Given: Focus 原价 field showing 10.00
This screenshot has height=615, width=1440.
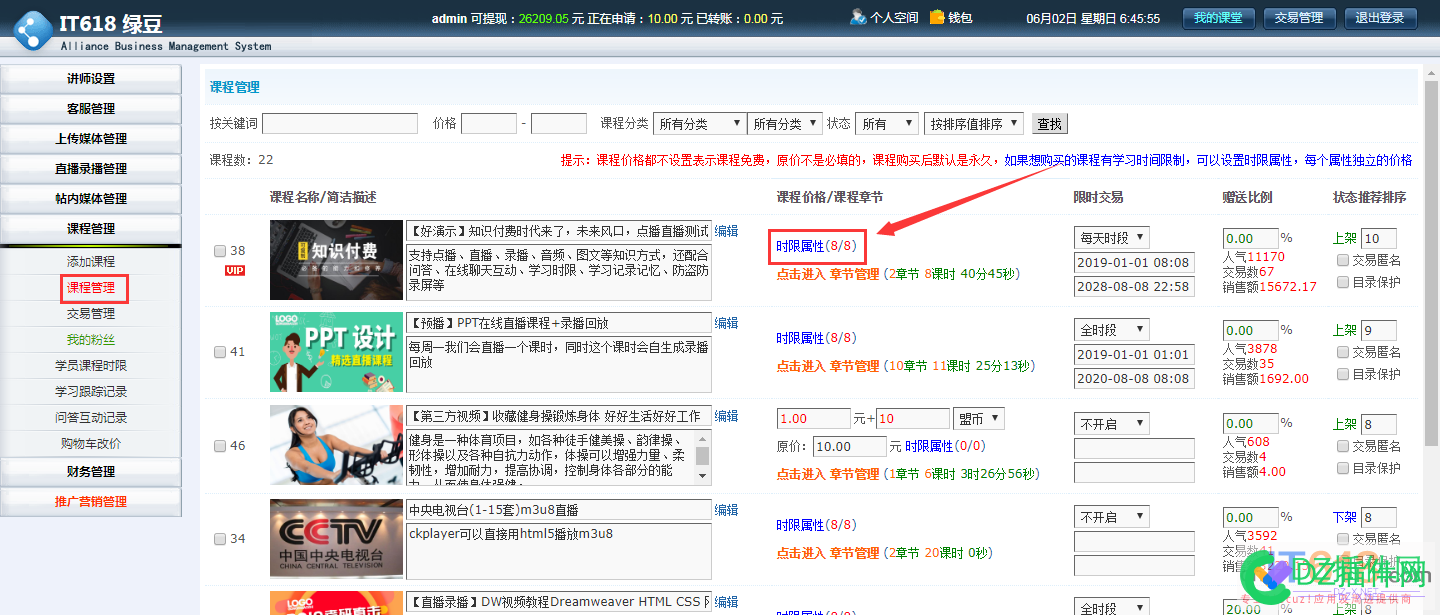Looking at the screenshot, I should click(x=849, y=446).
